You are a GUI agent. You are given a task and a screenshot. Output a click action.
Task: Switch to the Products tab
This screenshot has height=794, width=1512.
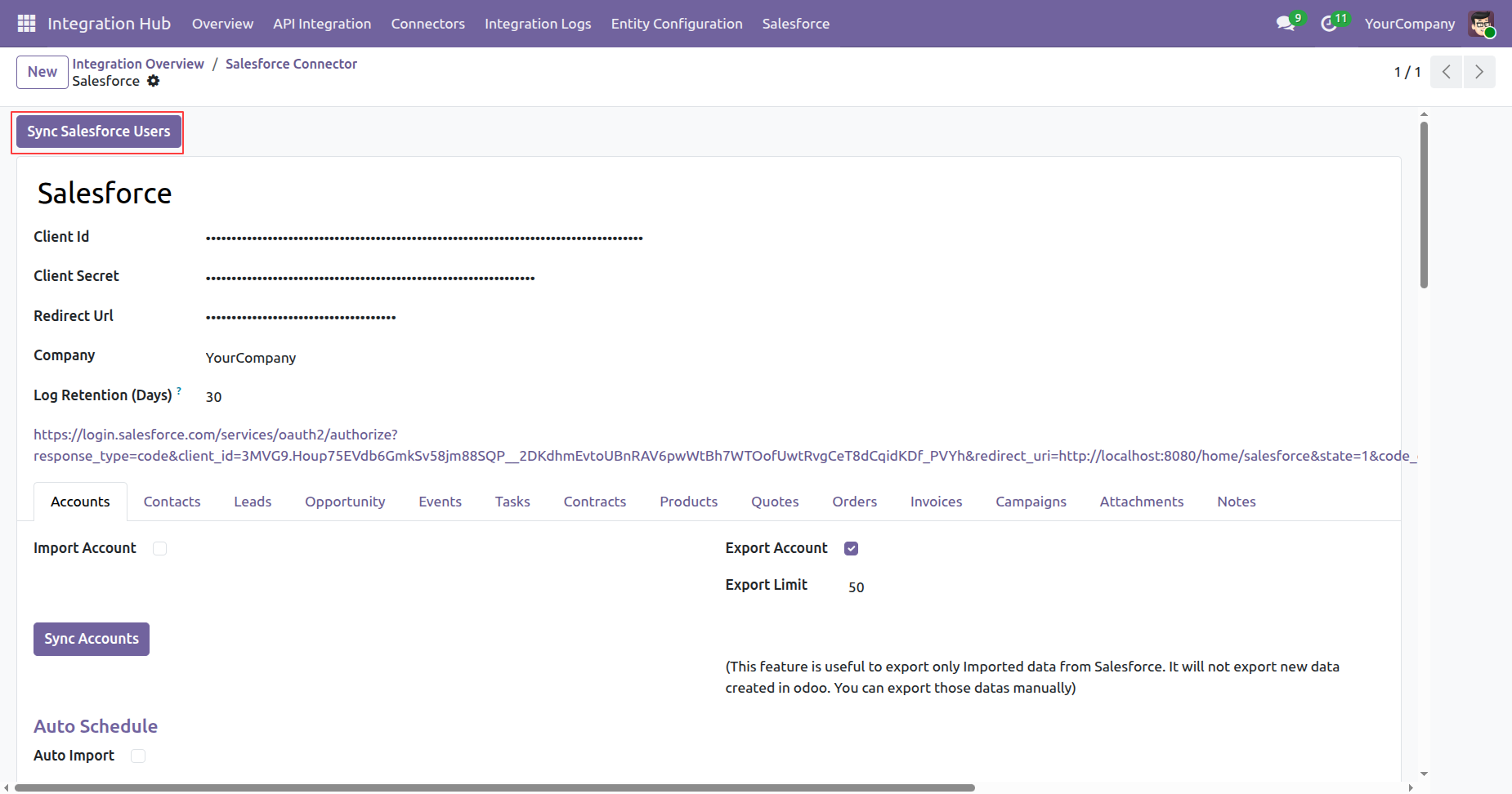click(689, 502)
